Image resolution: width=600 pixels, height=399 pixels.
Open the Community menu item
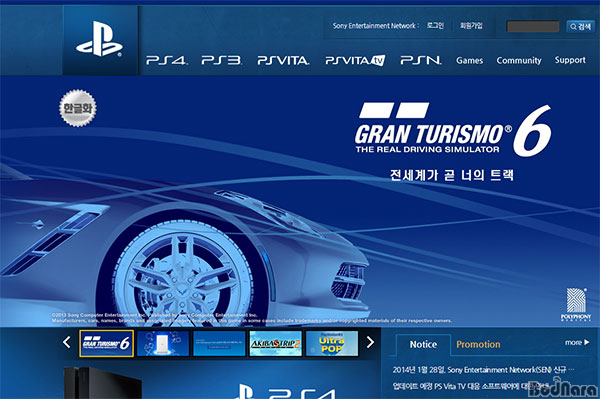pyautogui.click(x=519, y=60)
